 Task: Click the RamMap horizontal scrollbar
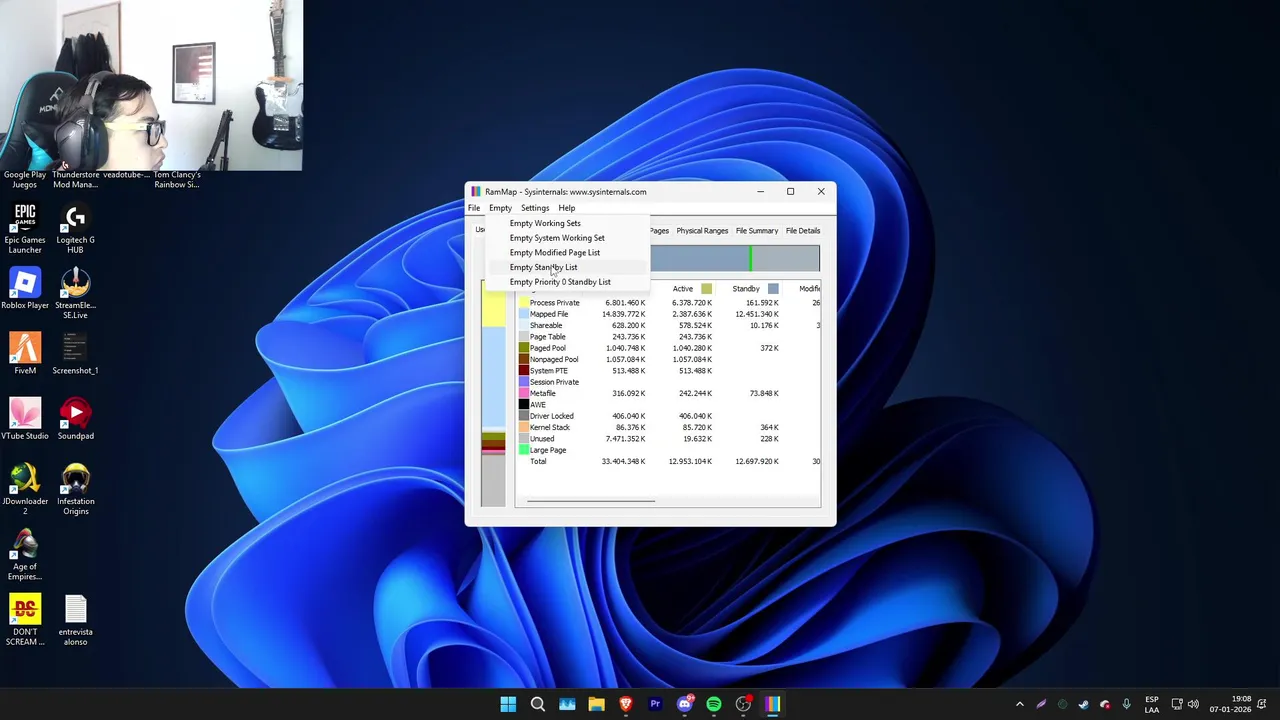(x=590, y=501)
